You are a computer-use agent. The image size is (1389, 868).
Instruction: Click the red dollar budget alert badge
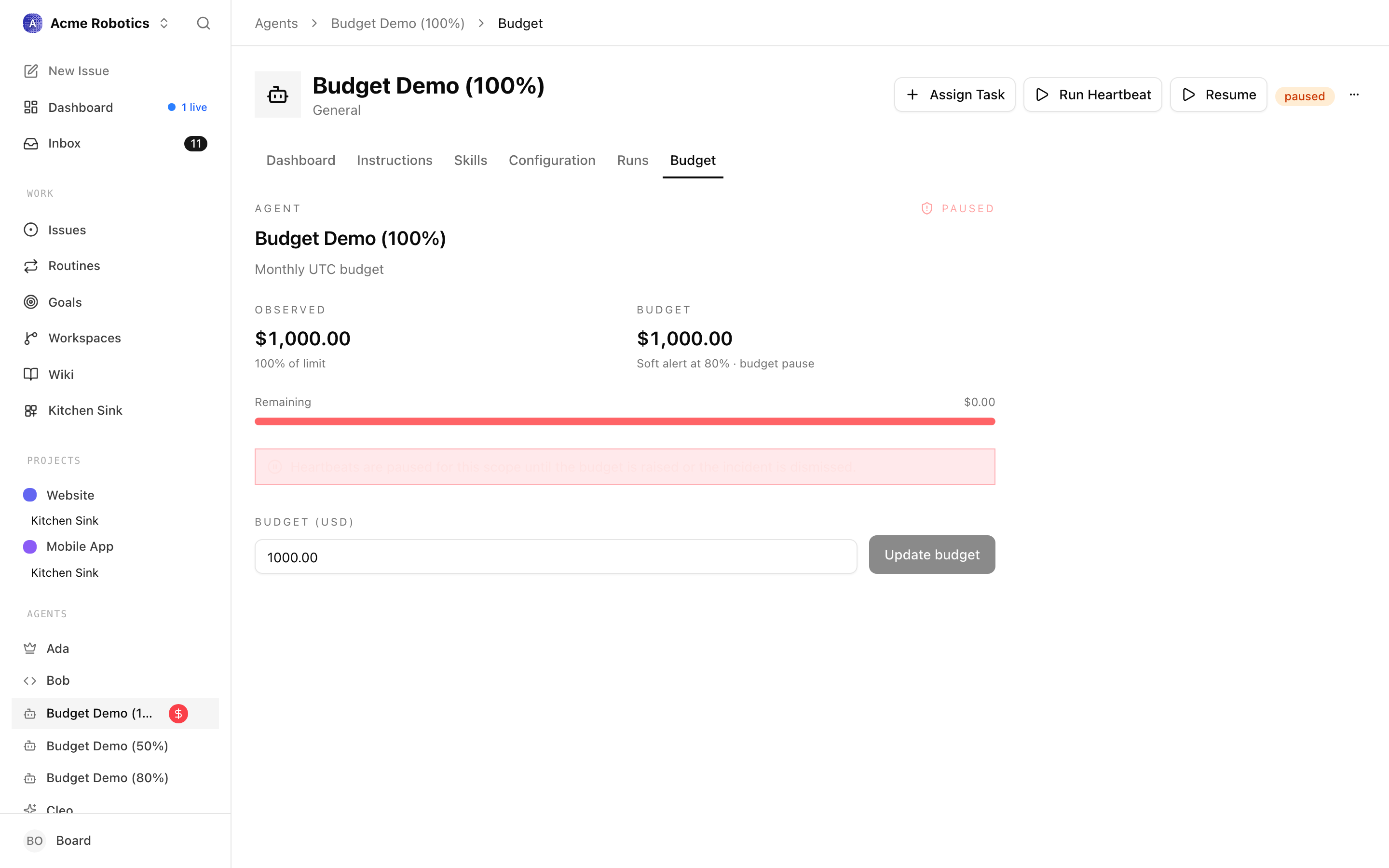click(x=178, y=714)
